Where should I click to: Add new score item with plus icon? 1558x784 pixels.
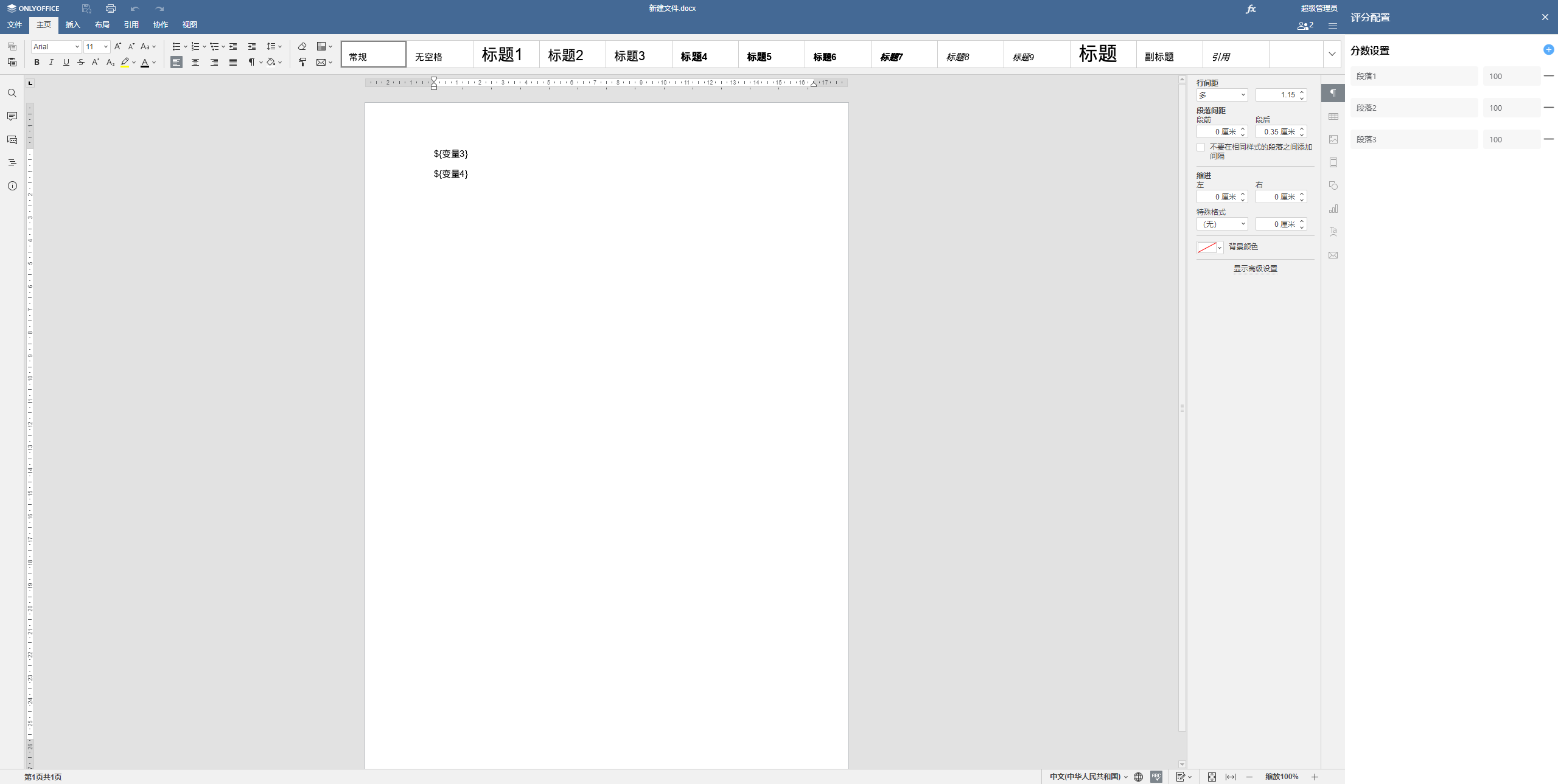point(1549,50)
